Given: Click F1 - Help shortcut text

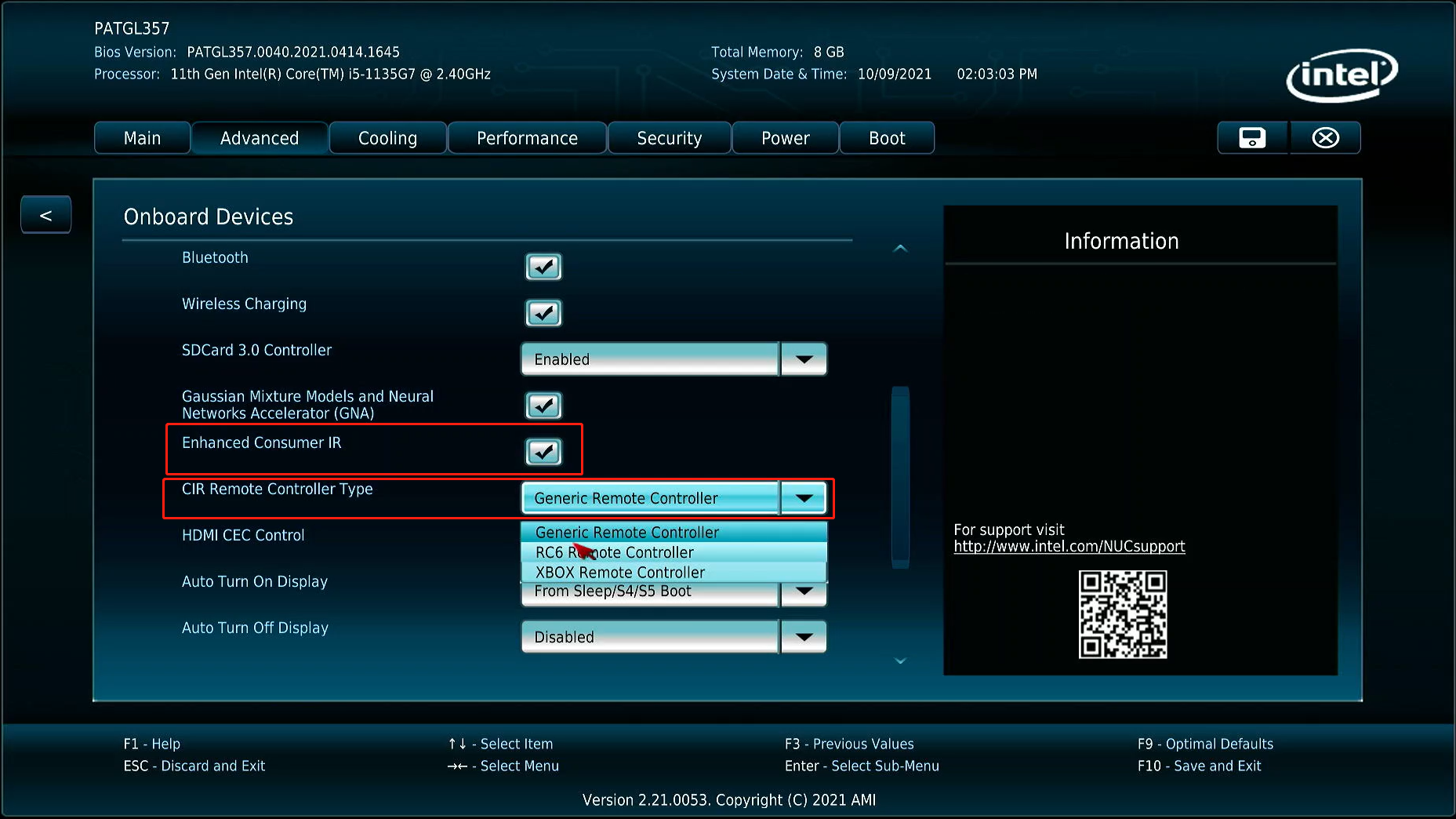Looking at the screenshot, I should click(151, 744).
